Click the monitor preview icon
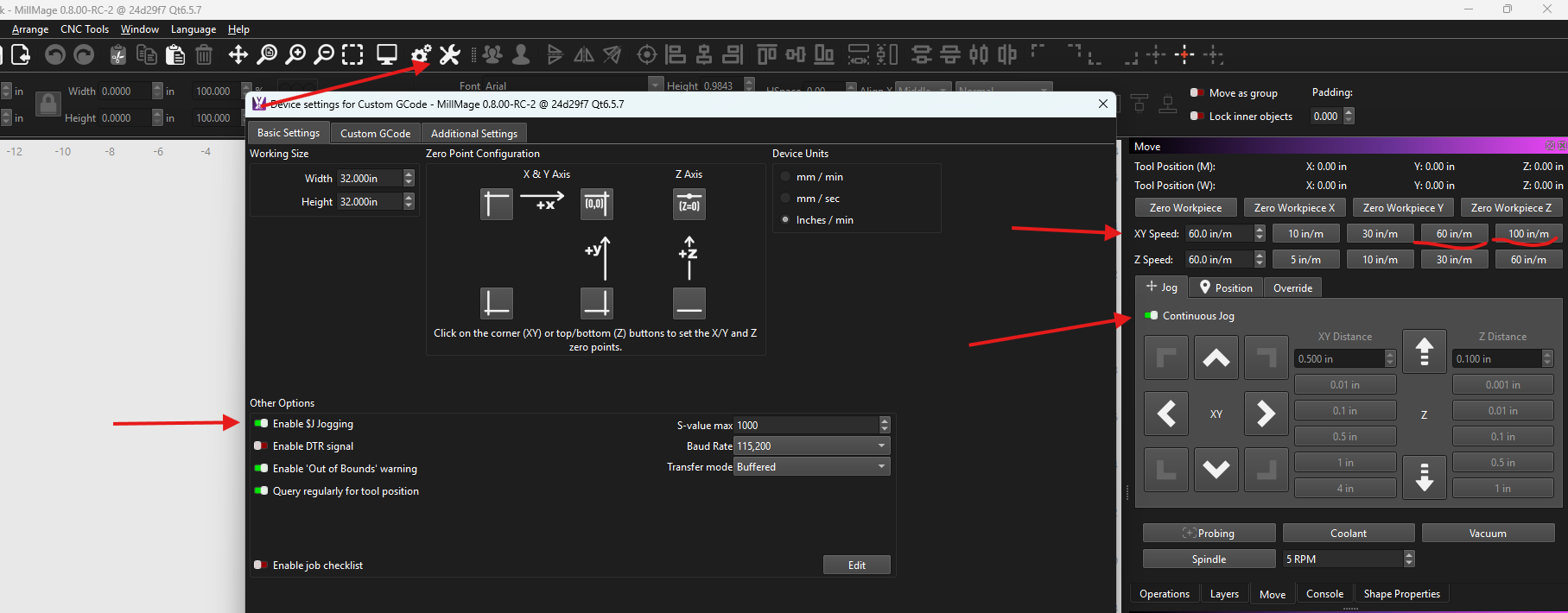Image resolution: width=1568 pixels, height=613 pixels. (386, 55)
